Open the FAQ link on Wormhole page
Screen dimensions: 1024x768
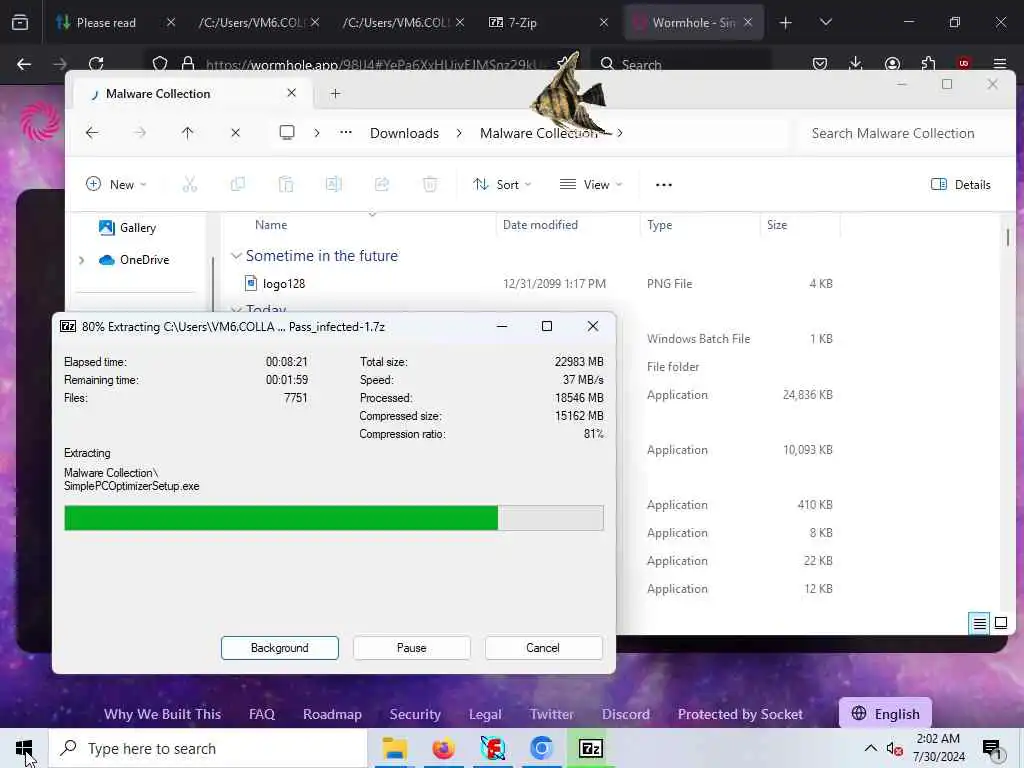tap(262, 714)
